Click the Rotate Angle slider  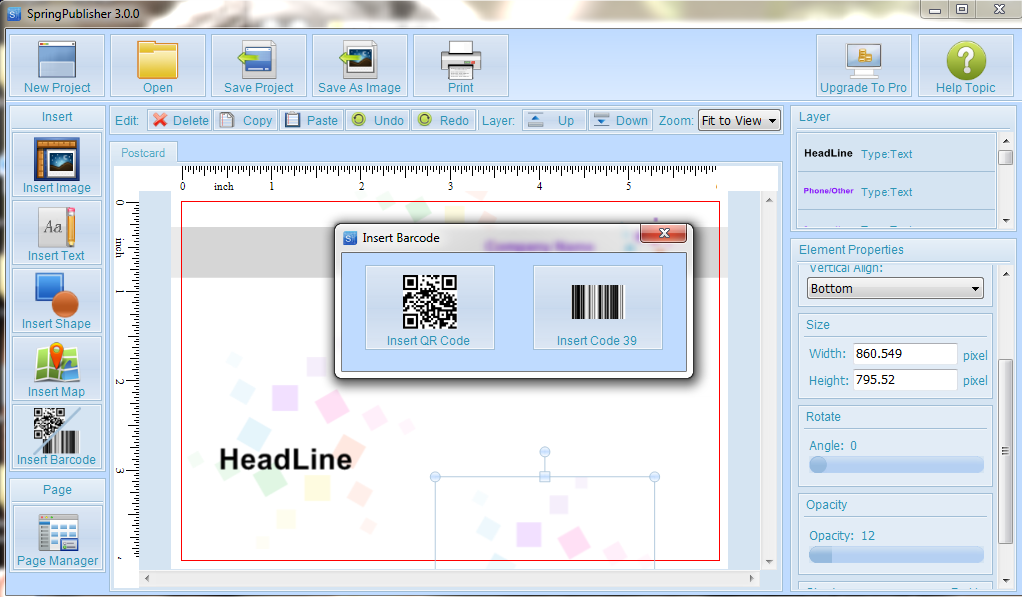(x=896, y=465)
